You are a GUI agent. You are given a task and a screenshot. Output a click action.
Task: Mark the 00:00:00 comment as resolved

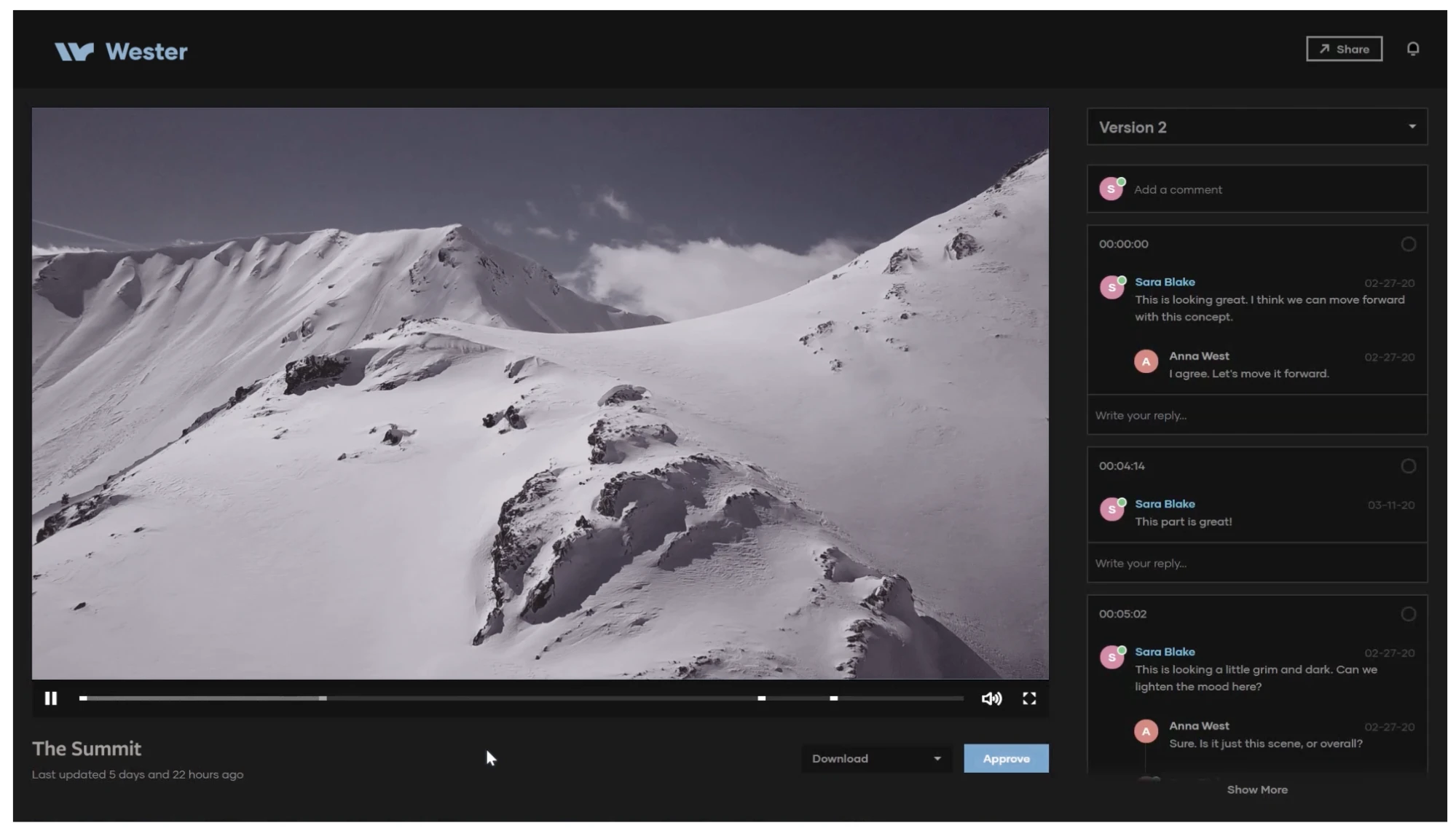(x=1409, y=244)
